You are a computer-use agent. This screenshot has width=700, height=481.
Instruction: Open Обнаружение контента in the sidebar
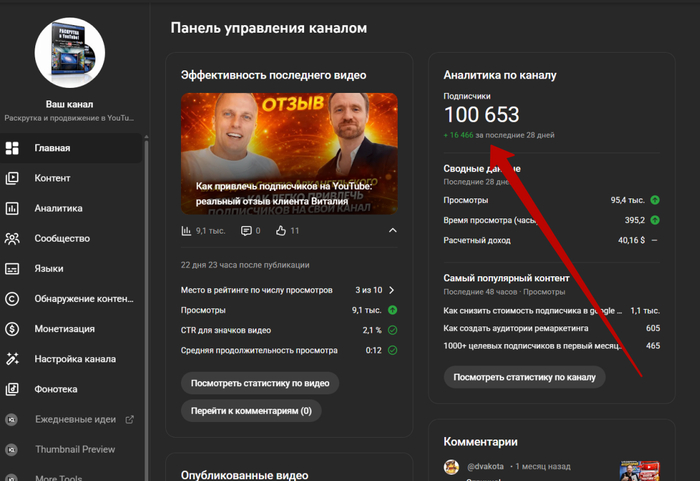(71, 299)
